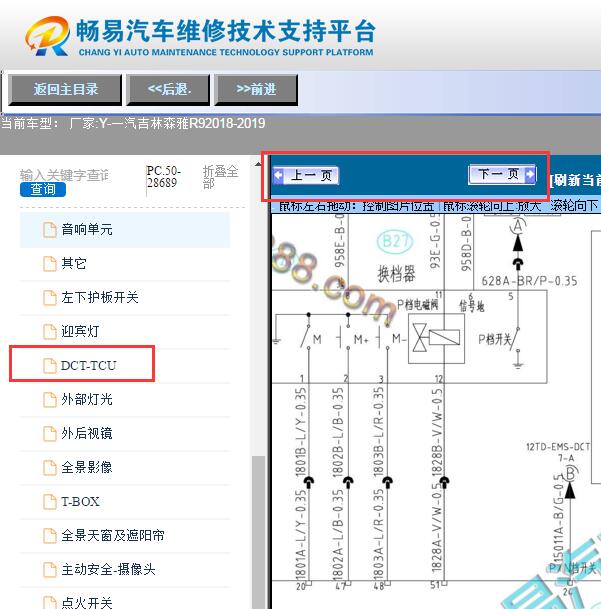The image size is (601, 609).
Task: Open 外后视镜 tree item
Action: click(x=124, y=433)
